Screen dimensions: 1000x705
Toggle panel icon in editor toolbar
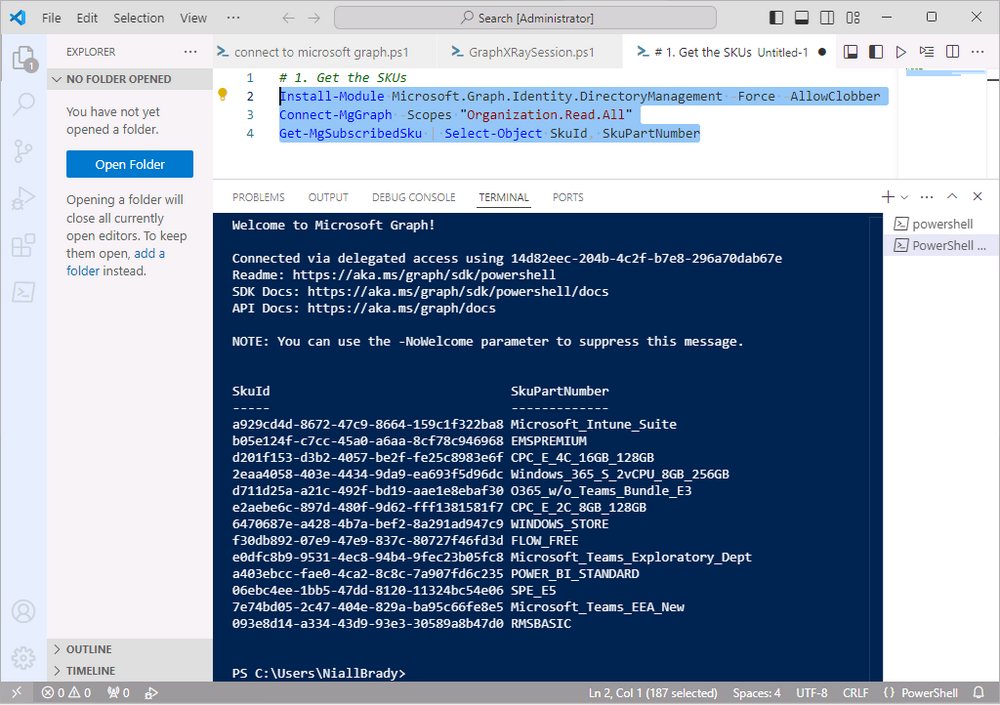(x=850, y=52)
